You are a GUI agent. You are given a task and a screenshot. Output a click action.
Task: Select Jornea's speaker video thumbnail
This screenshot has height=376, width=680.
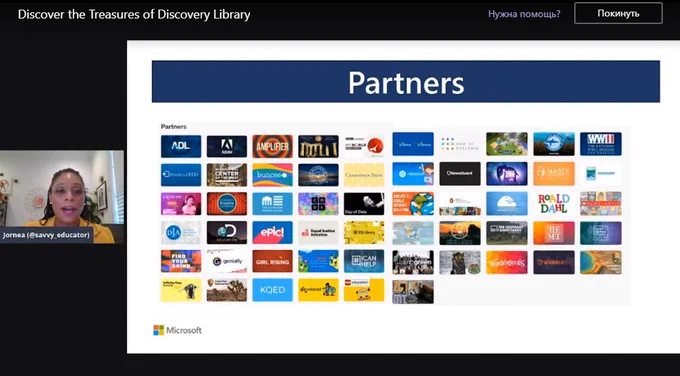[62, 196]
